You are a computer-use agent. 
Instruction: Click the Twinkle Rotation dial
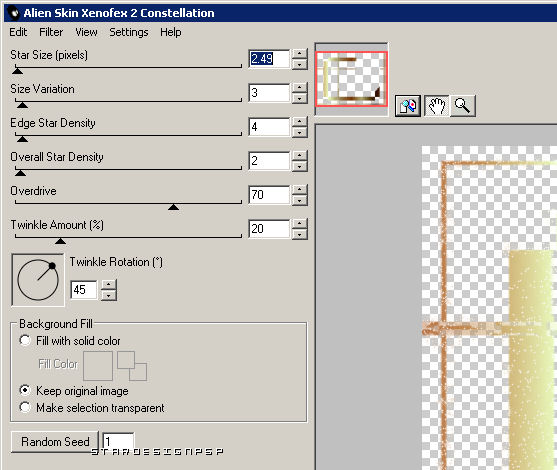click(x=38, y=280)
